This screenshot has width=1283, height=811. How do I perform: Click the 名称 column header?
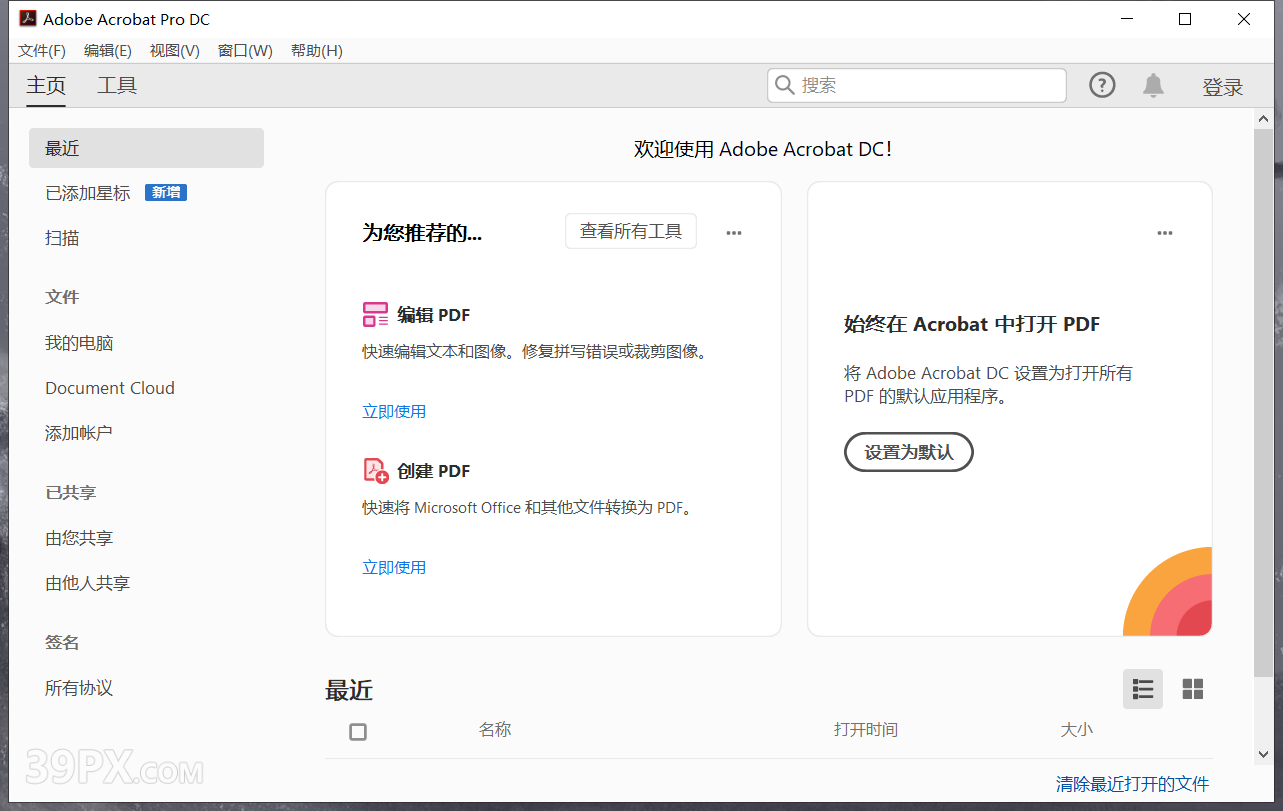coord(495,730)
